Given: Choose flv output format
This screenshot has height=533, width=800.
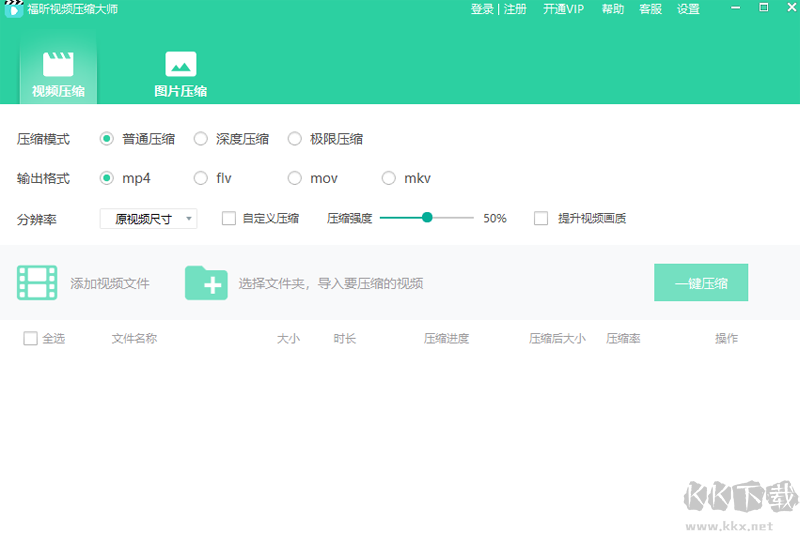Looking at the screenshot, I should [201, 178].
